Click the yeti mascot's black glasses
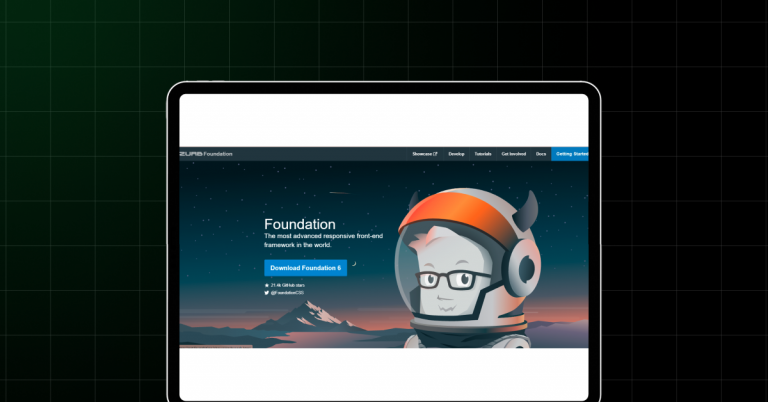768x402 pixels. [x=446, y=280]
